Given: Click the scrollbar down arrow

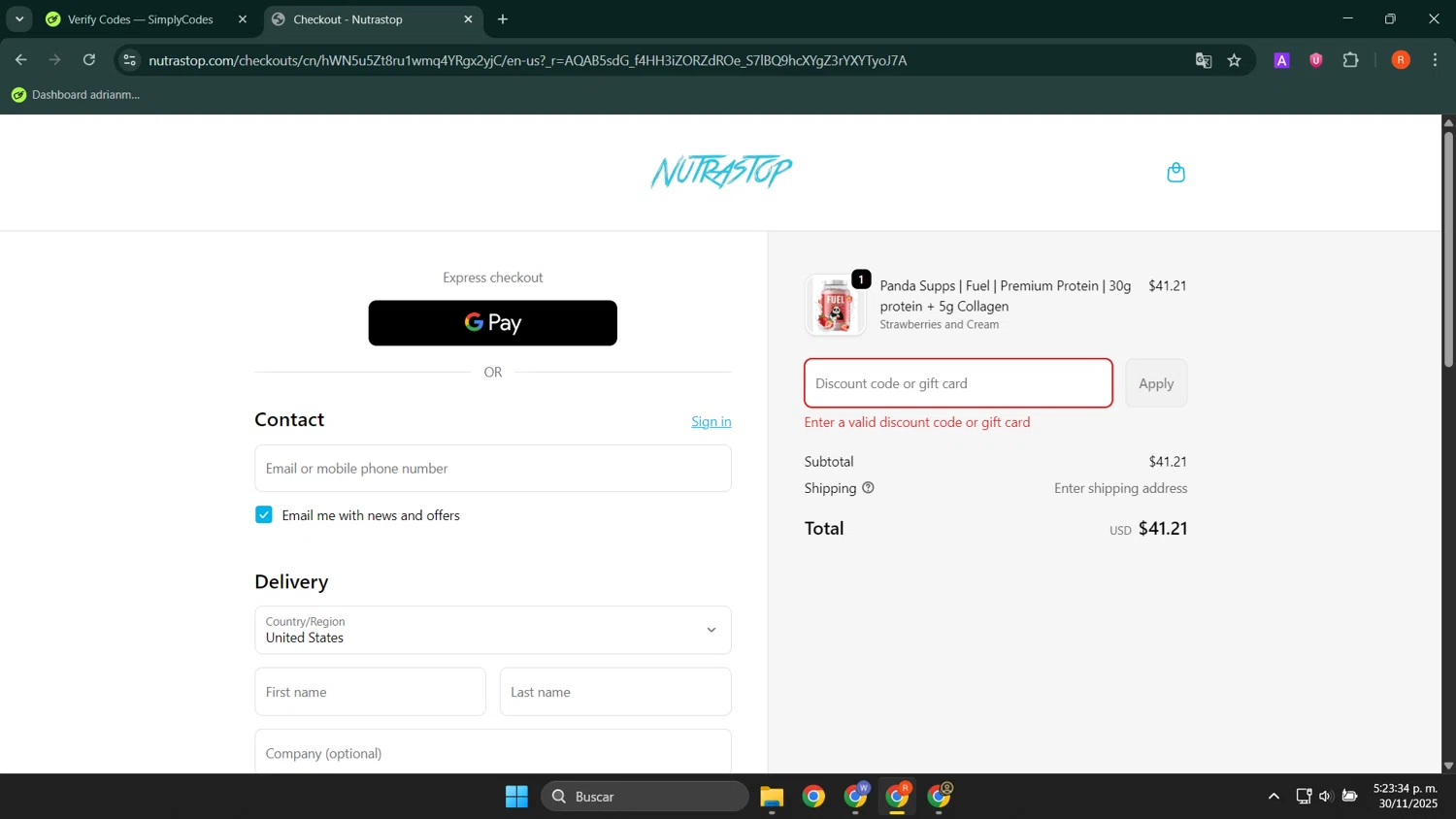Looking at the screenshot, I should tap(1448, 766).
